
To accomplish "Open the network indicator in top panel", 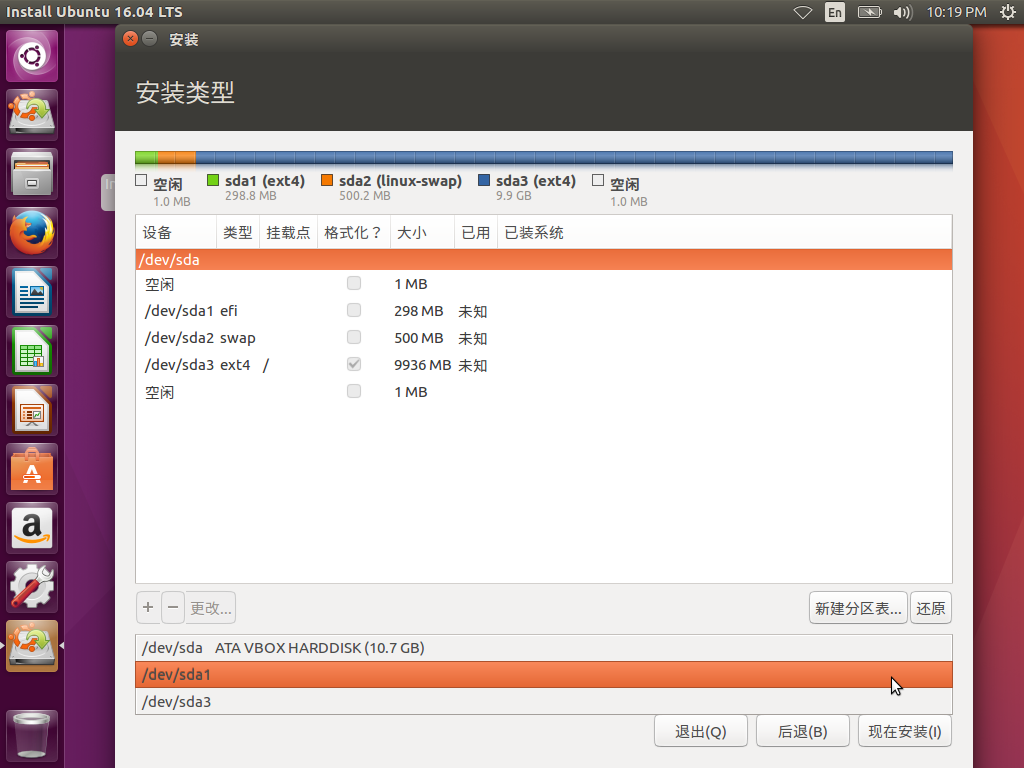I will click(803, 12).
